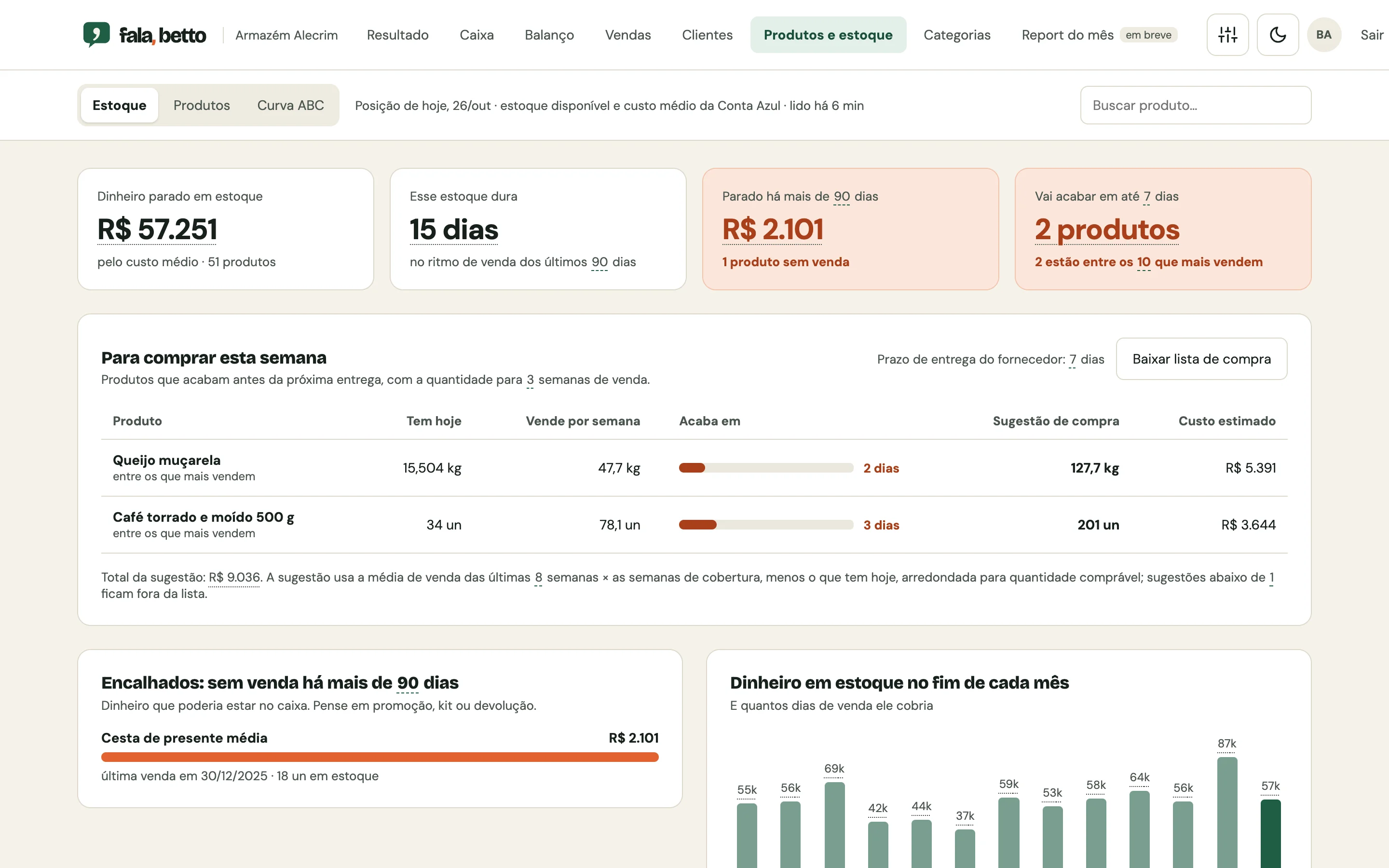
Task: Switch to the Produtos tab
Action: (x=202, y=105)
